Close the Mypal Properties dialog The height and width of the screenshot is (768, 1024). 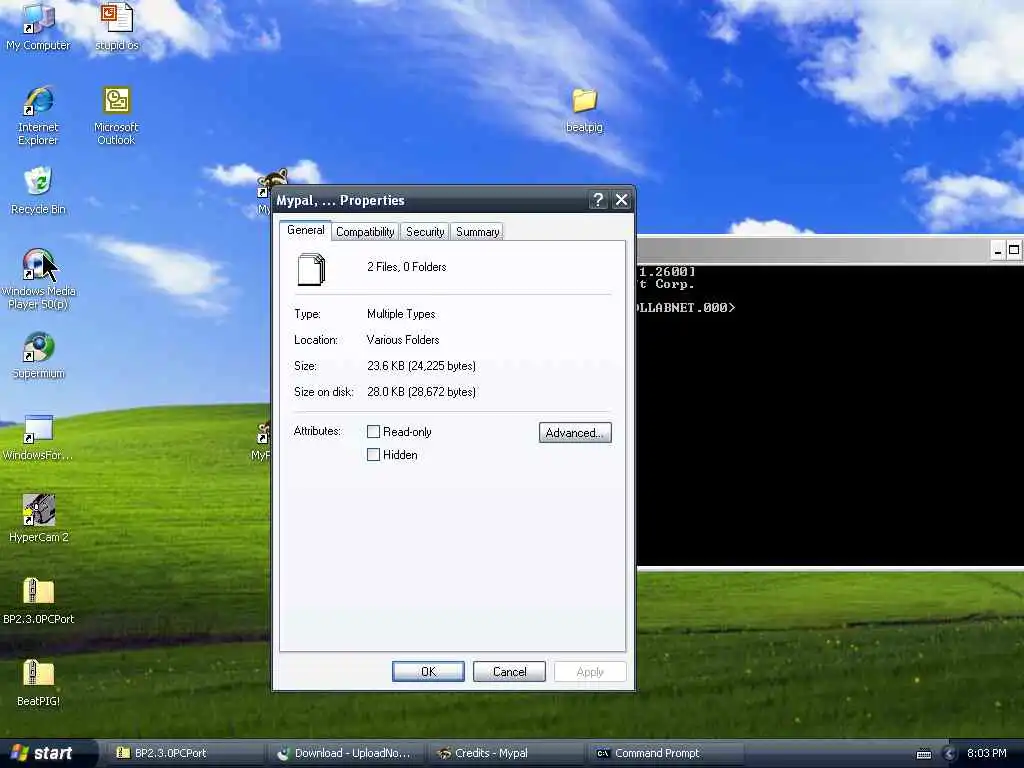(x=622, y=200)
